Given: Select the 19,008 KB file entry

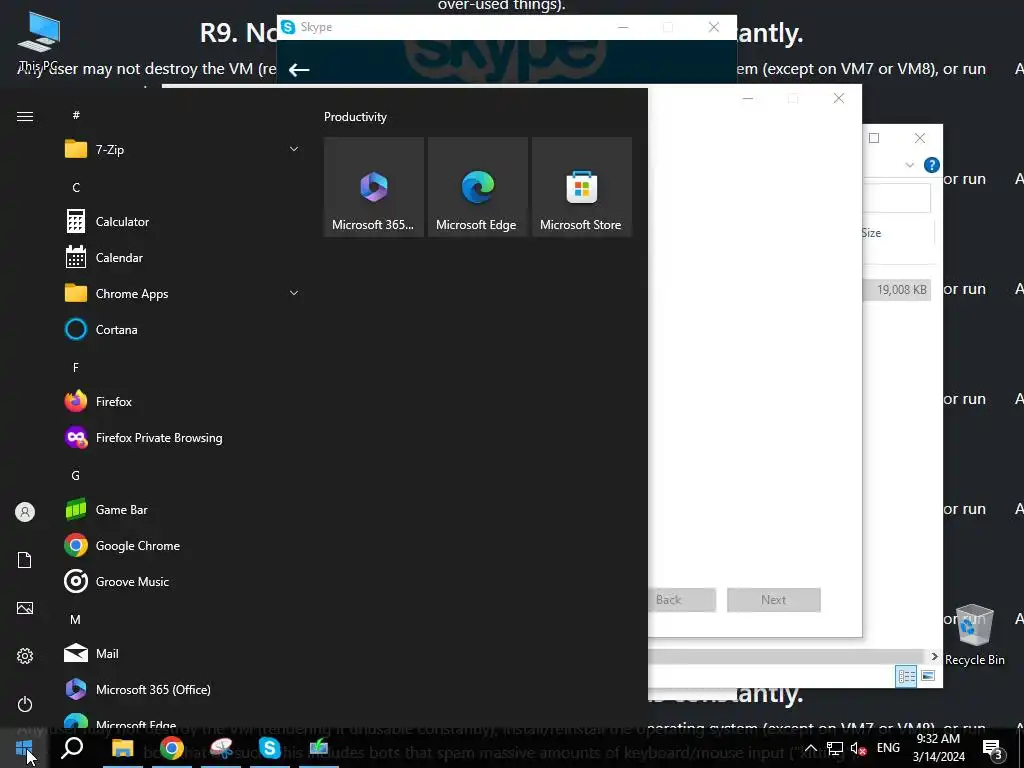Looking at the screenshot, I should (898, 289).
